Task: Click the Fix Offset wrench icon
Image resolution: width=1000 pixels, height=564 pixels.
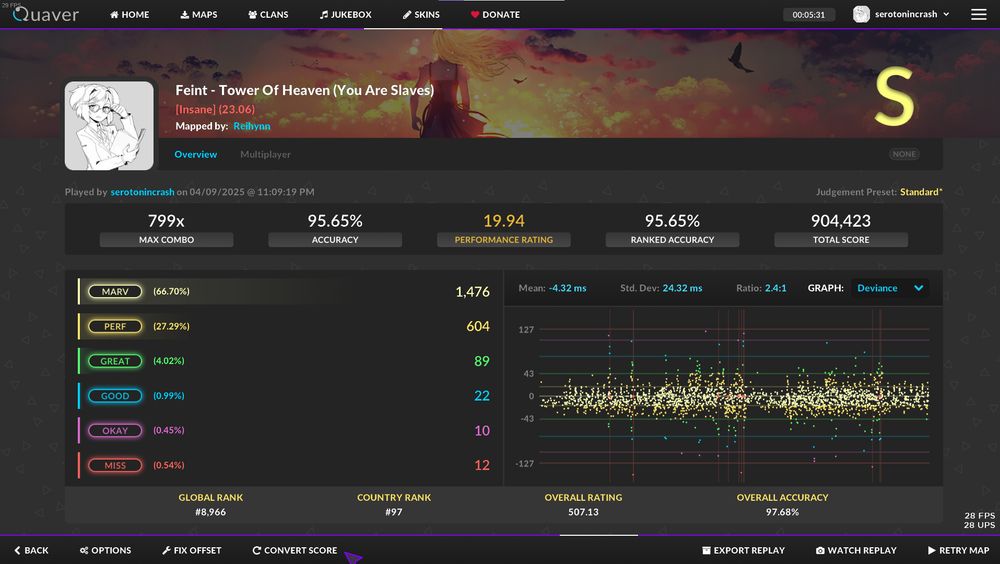Action: 166,550
